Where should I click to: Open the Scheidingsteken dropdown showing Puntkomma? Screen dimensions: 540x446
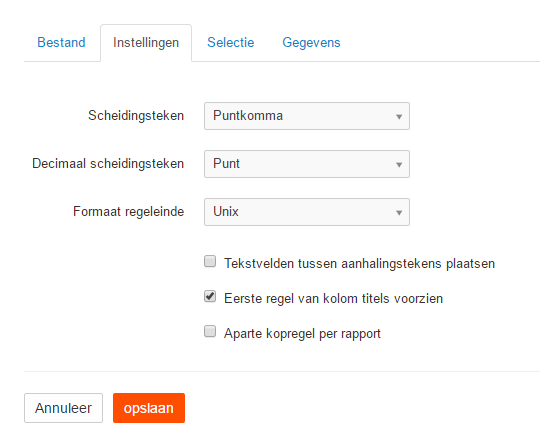[x=307, y=116]
